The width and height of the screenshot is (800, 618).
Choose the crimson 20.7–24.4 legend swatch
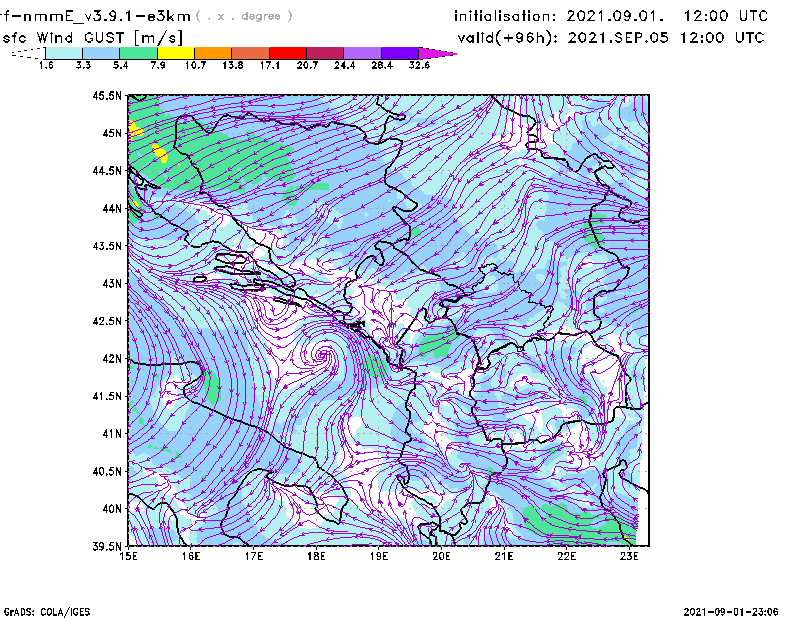[325, 53]
